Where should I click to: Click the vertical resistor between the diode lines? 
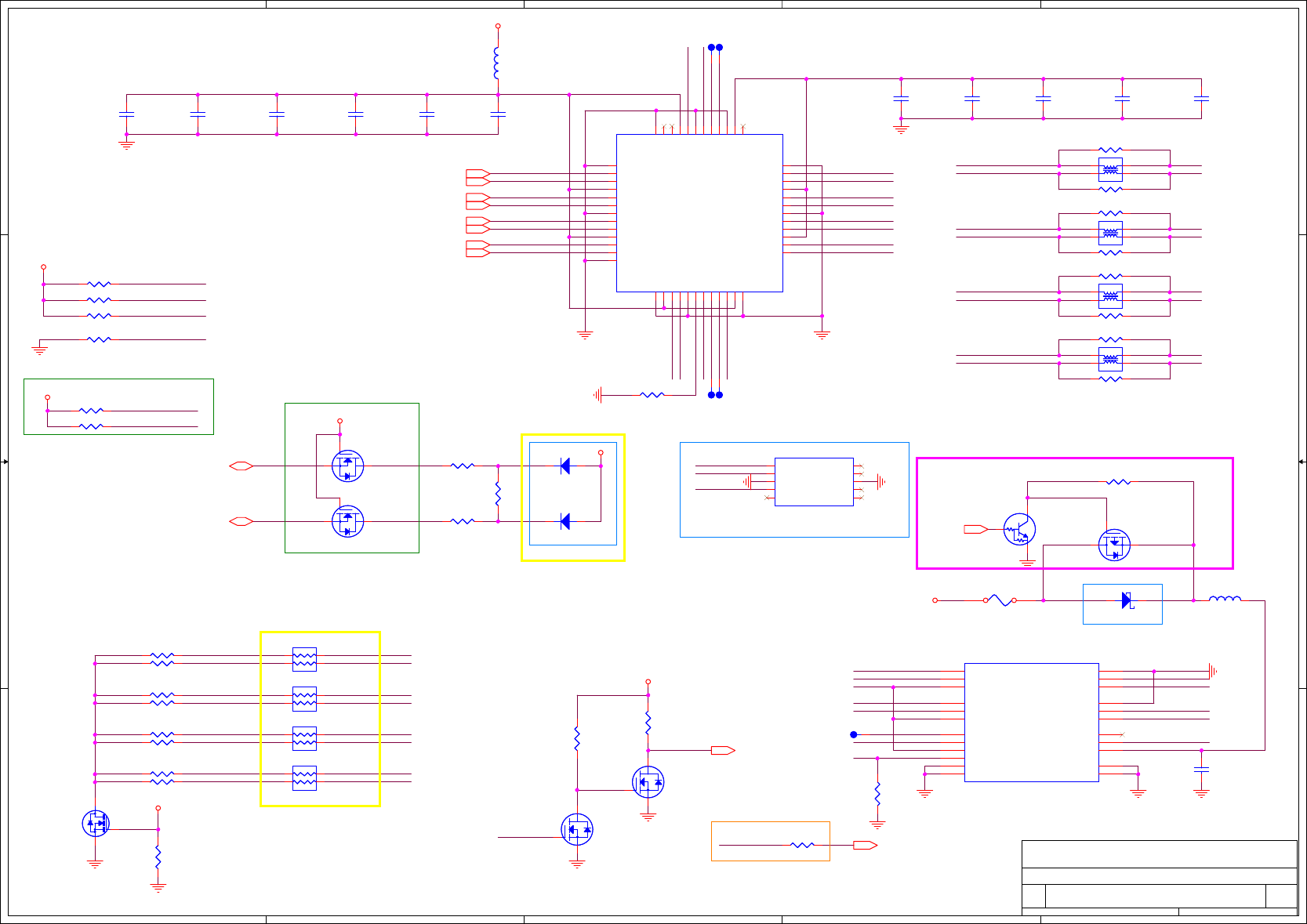(498, 494)
